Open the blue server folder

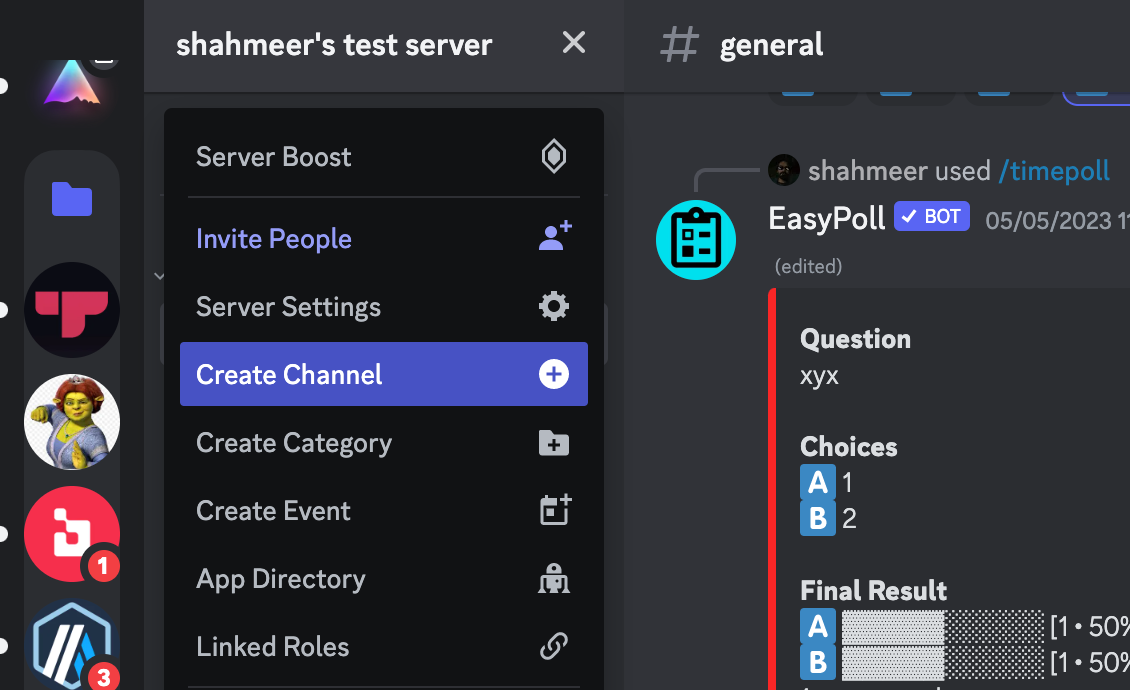(72, 198)
